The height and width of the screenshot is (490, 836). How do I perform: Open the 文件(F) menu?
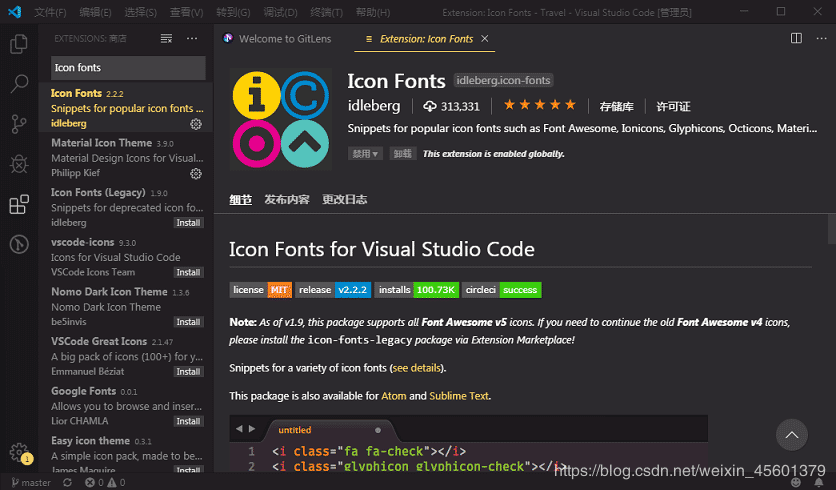click(50, 12)
